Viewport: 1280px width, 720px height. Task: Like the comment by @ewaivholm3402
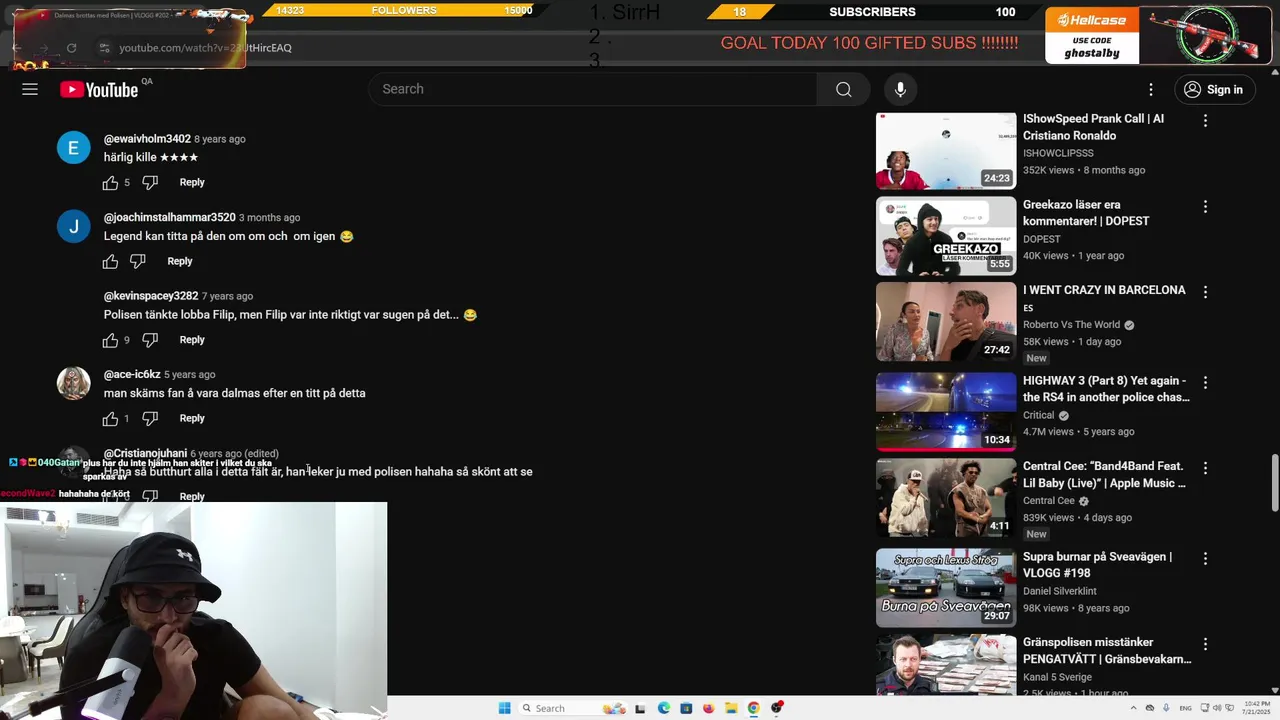click(x=110, y=183)
